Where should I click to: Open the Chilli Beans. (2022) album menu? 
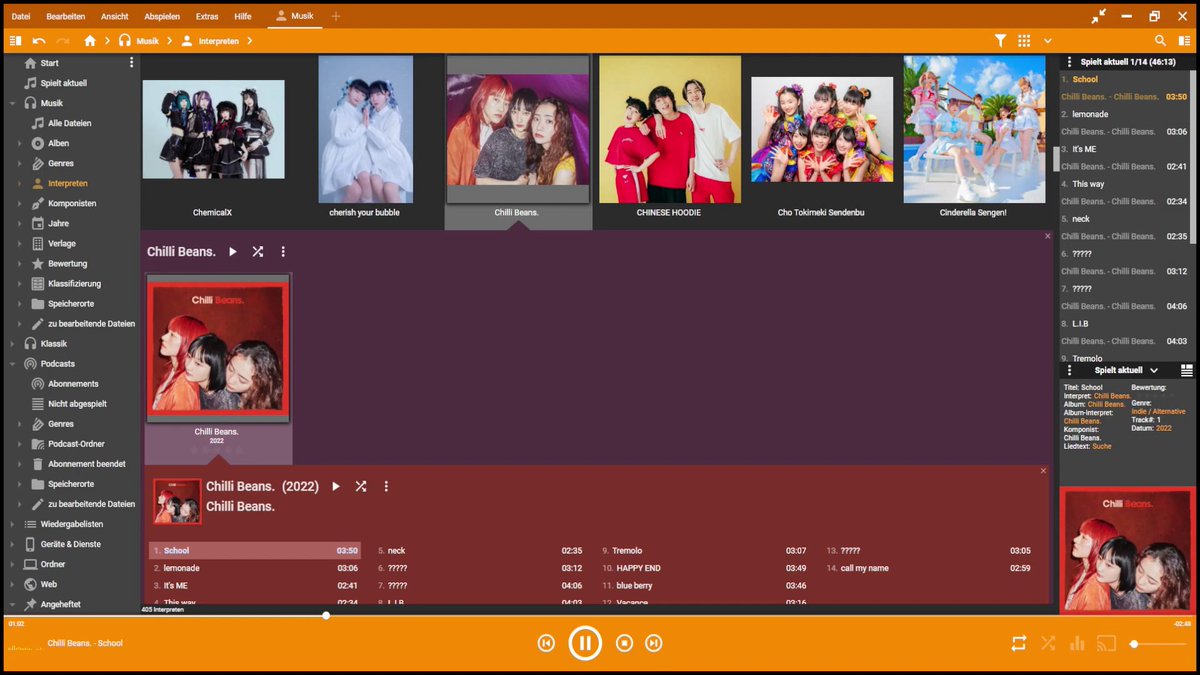coord(386,486)
